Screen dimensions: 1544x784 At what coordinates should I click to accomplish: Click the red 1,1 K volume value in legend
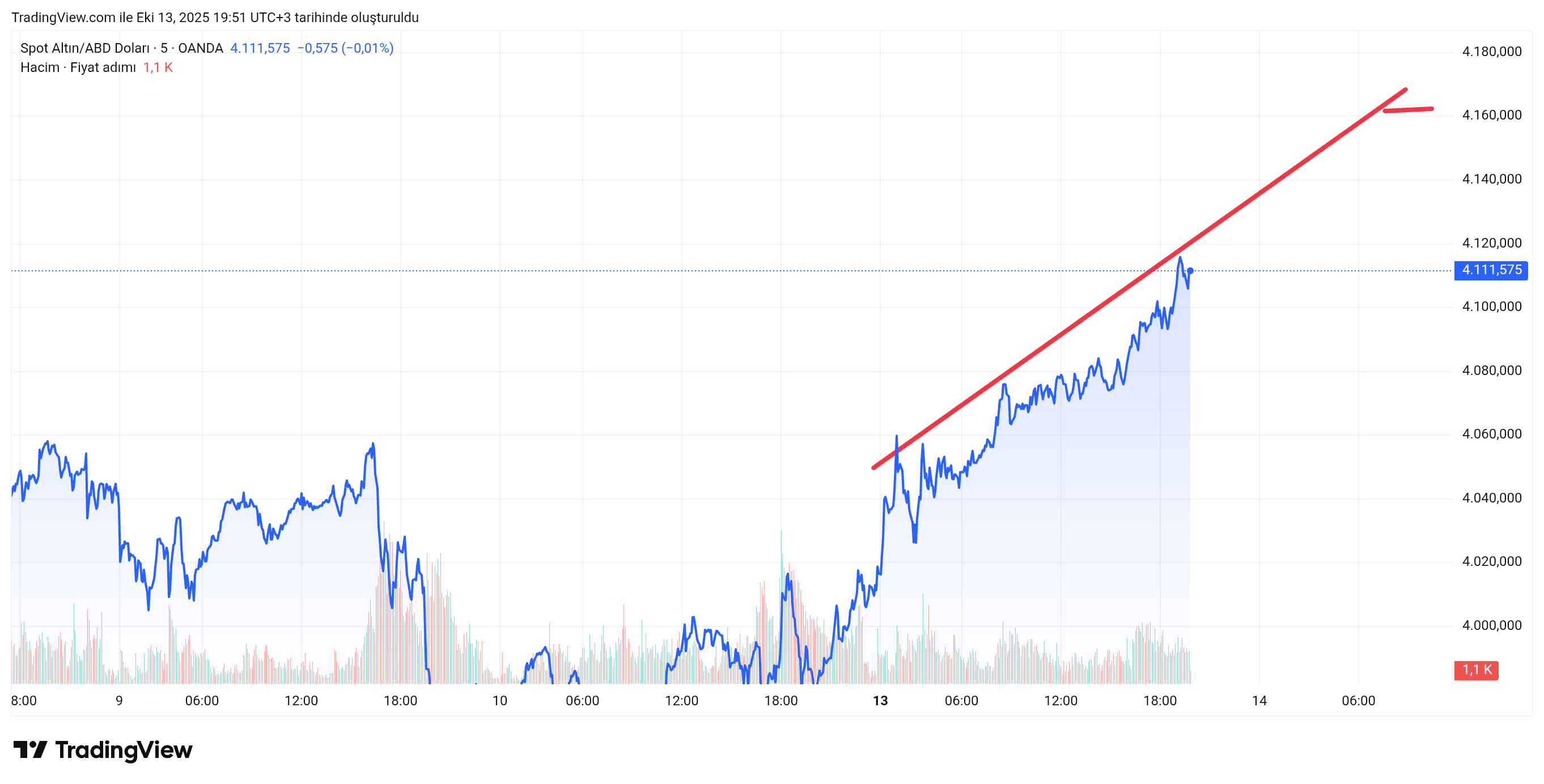click(x=158, y=67)
